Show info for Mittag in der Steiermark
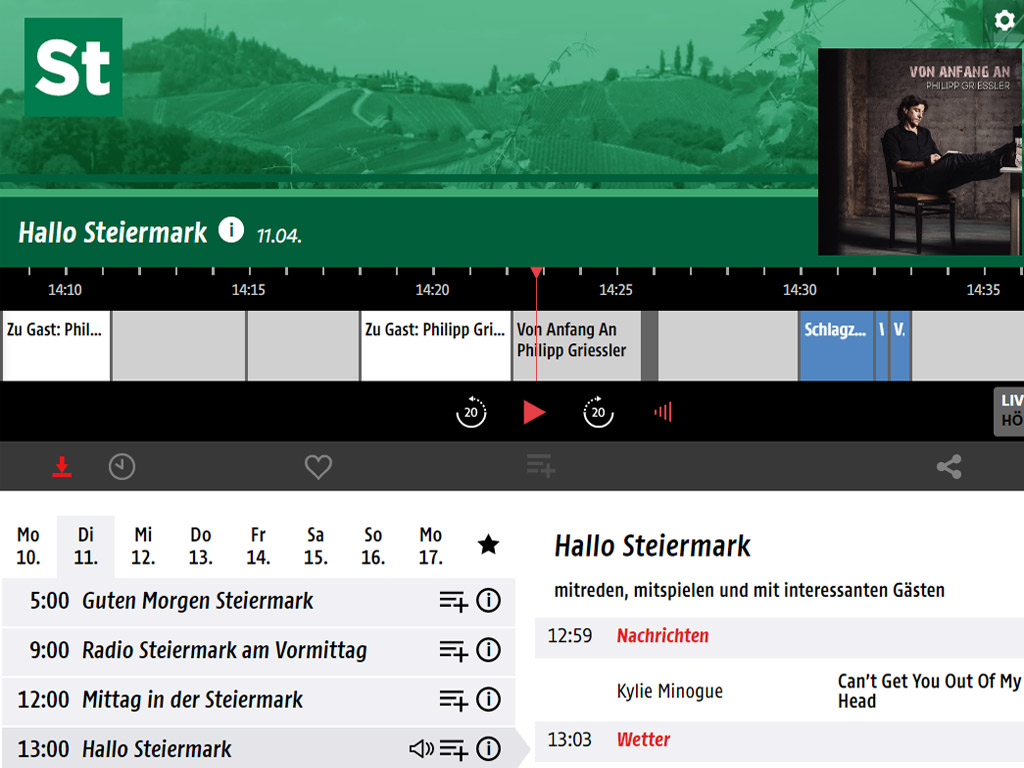 point(488,699)
